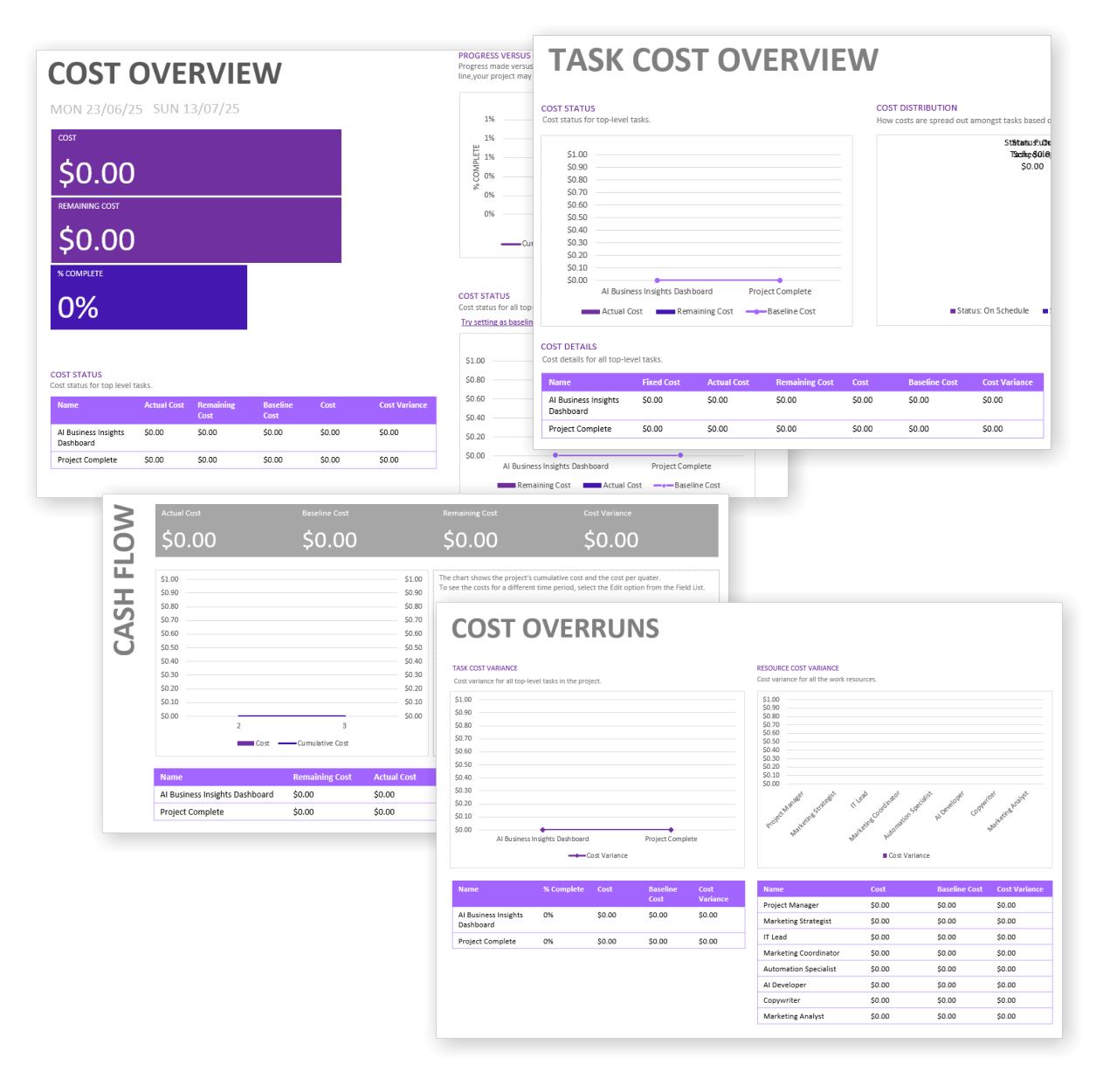Click 'AI Business Insights Dashboard' row in Cost Overruns task table
Image resolution: width=1103 pixels, height=1092 pixels.
(598, 920)
